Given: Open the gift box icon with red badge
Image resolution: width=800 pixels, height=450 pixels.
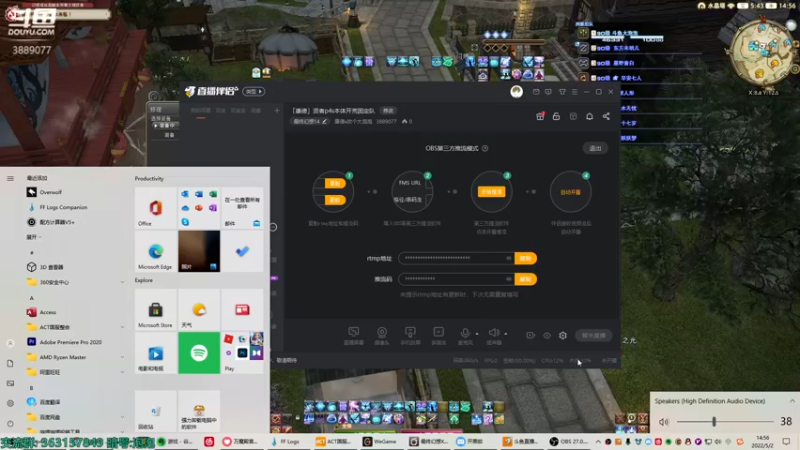Looking at the screenshot, I should tap(540, 116).
